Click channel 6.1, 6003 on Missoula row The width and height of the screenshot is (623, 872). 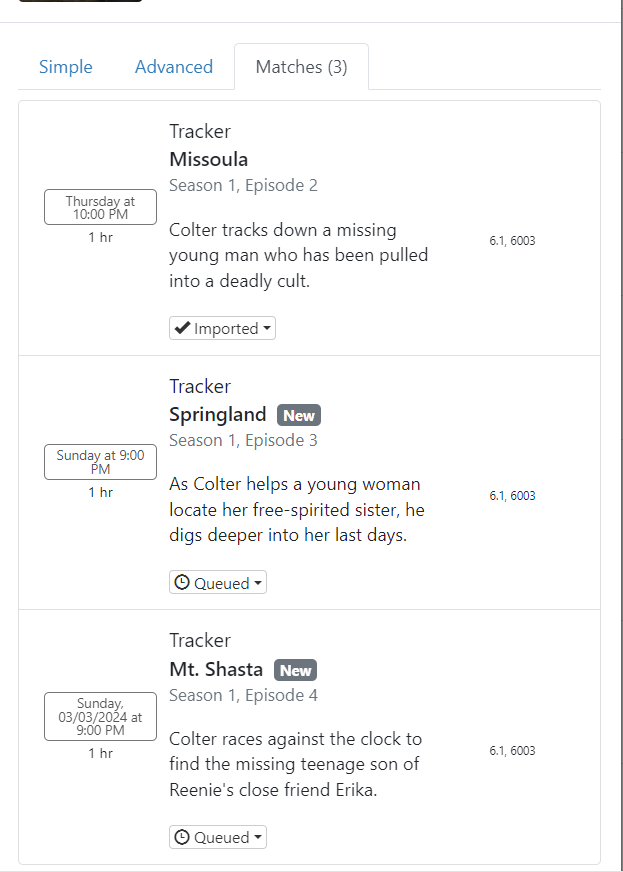[x=512, y=241]
